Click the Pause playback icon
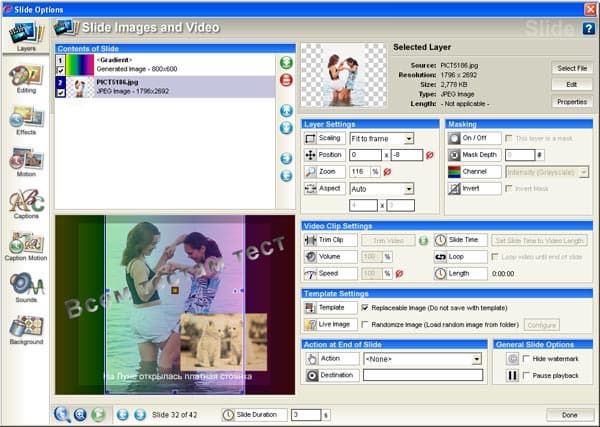The width and height of the screenshot is (600, 427). [512, 375]
